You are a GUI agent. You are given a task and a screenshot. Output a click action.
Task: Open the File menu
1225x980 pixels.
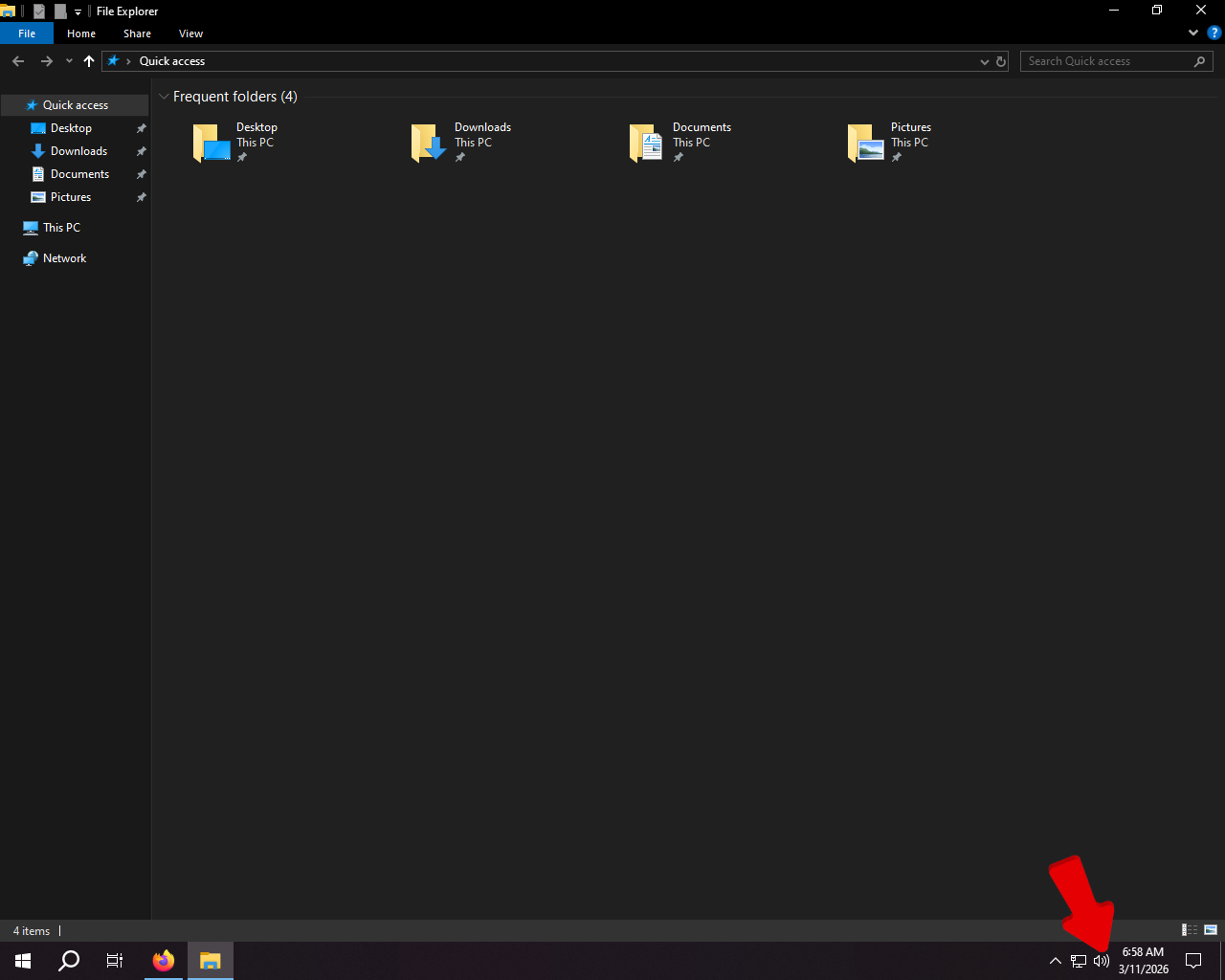[x=27, y=33]
